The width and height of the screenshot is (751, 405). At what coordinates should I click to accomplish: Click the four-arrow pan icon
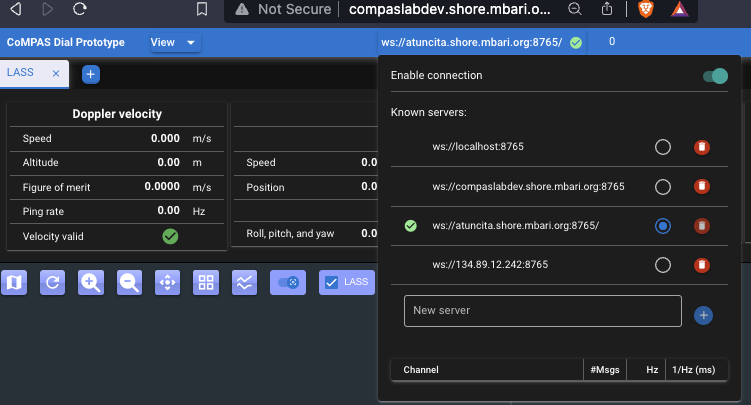[x=167, y=283]
